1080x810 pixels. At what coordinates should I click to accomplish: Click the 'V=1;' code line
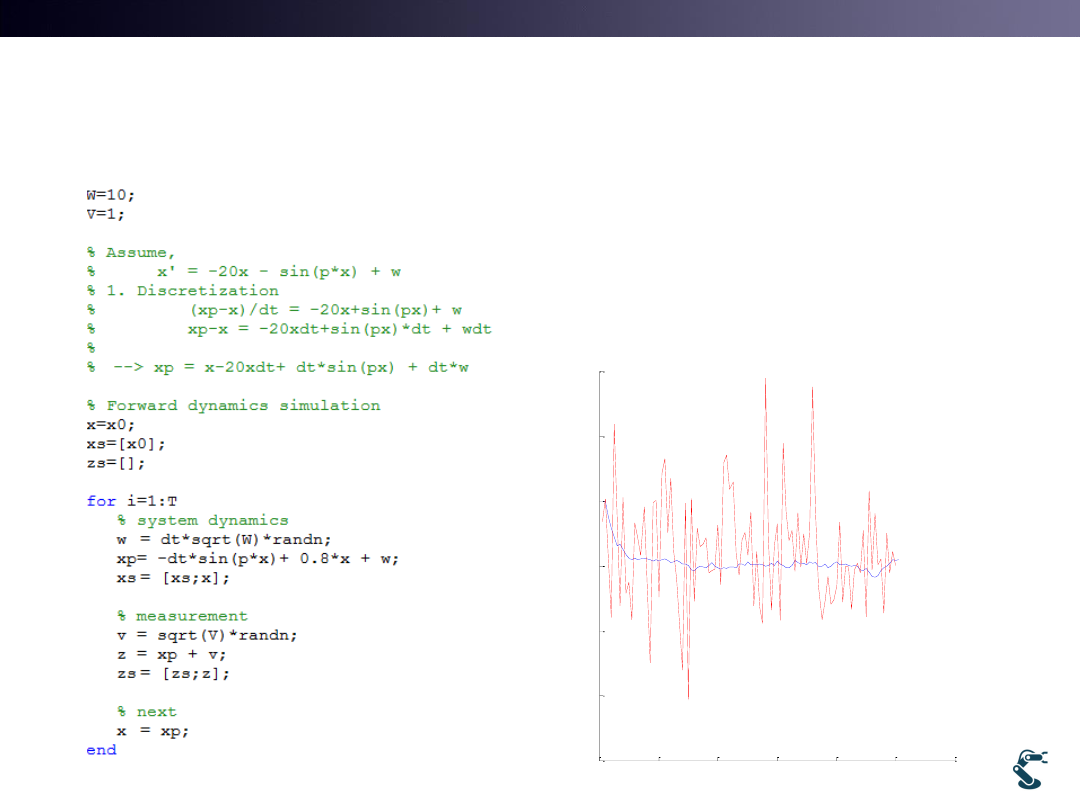[x=105, y=214]
